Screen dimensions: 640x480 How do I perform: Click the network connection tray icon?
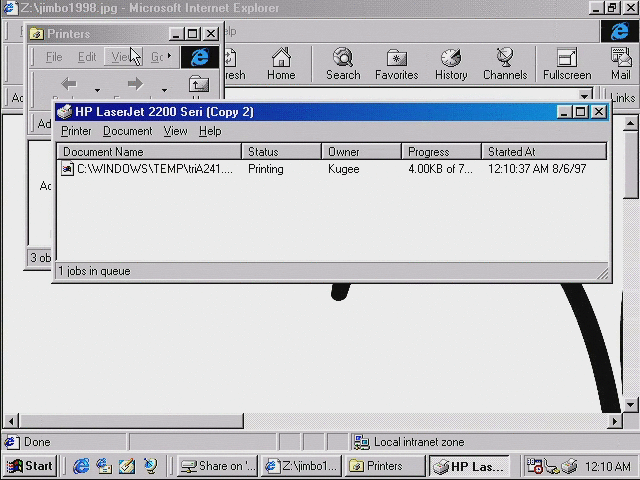pyautogui.click(x=552, y=466)
